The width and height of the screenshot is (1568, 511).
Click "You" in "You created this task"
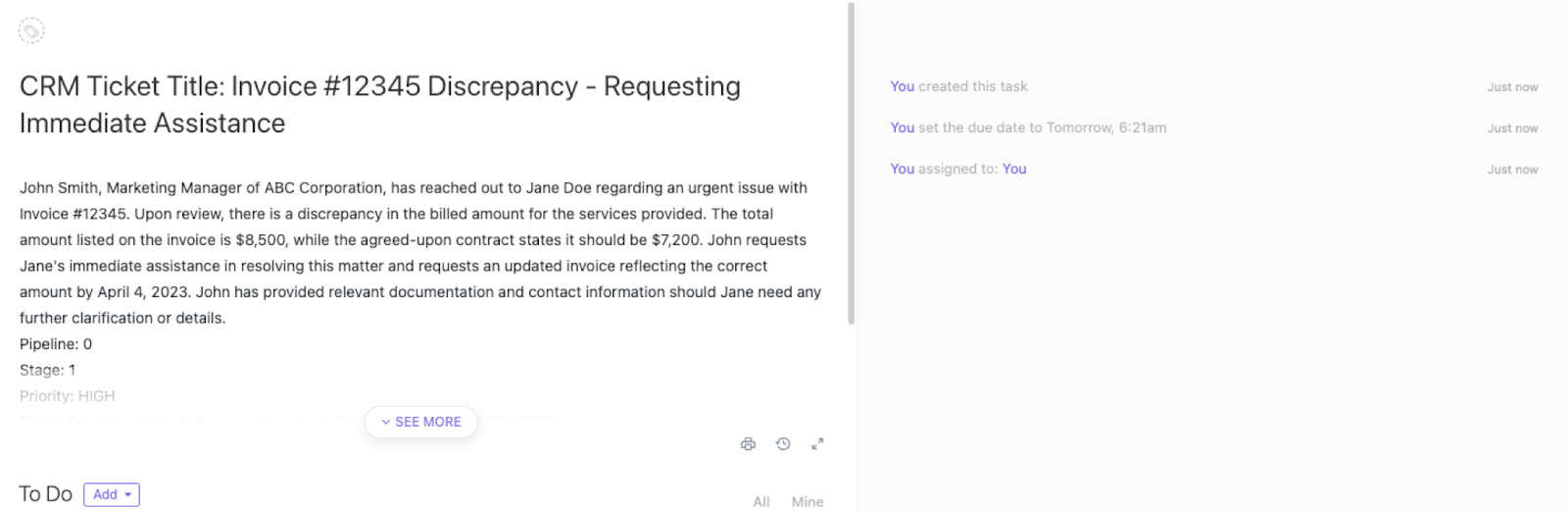click(902, 86)
